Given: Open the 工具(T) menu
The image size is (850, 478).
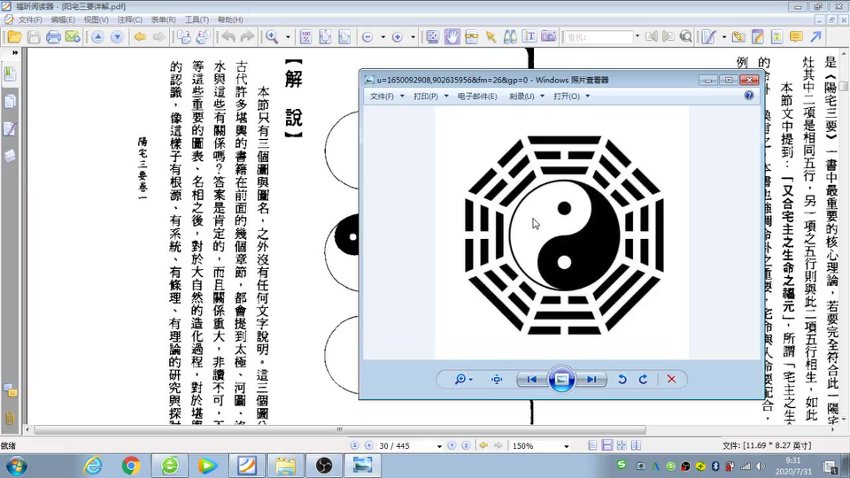Looking at the screenshot, I should point(197,20).
